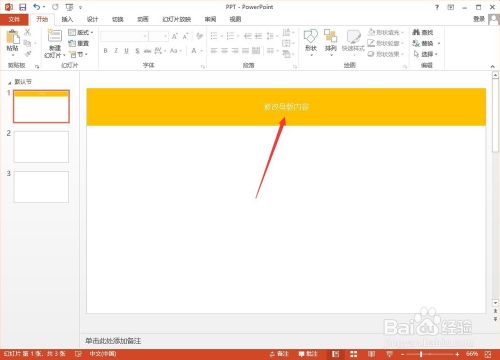Click the Numbering list icon

coord(230,36)
